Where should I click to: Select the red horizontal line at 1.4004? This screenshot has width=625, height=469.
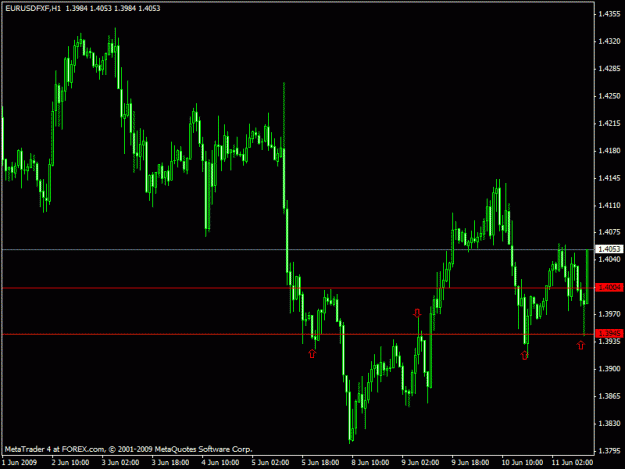[x=298, y=288]
